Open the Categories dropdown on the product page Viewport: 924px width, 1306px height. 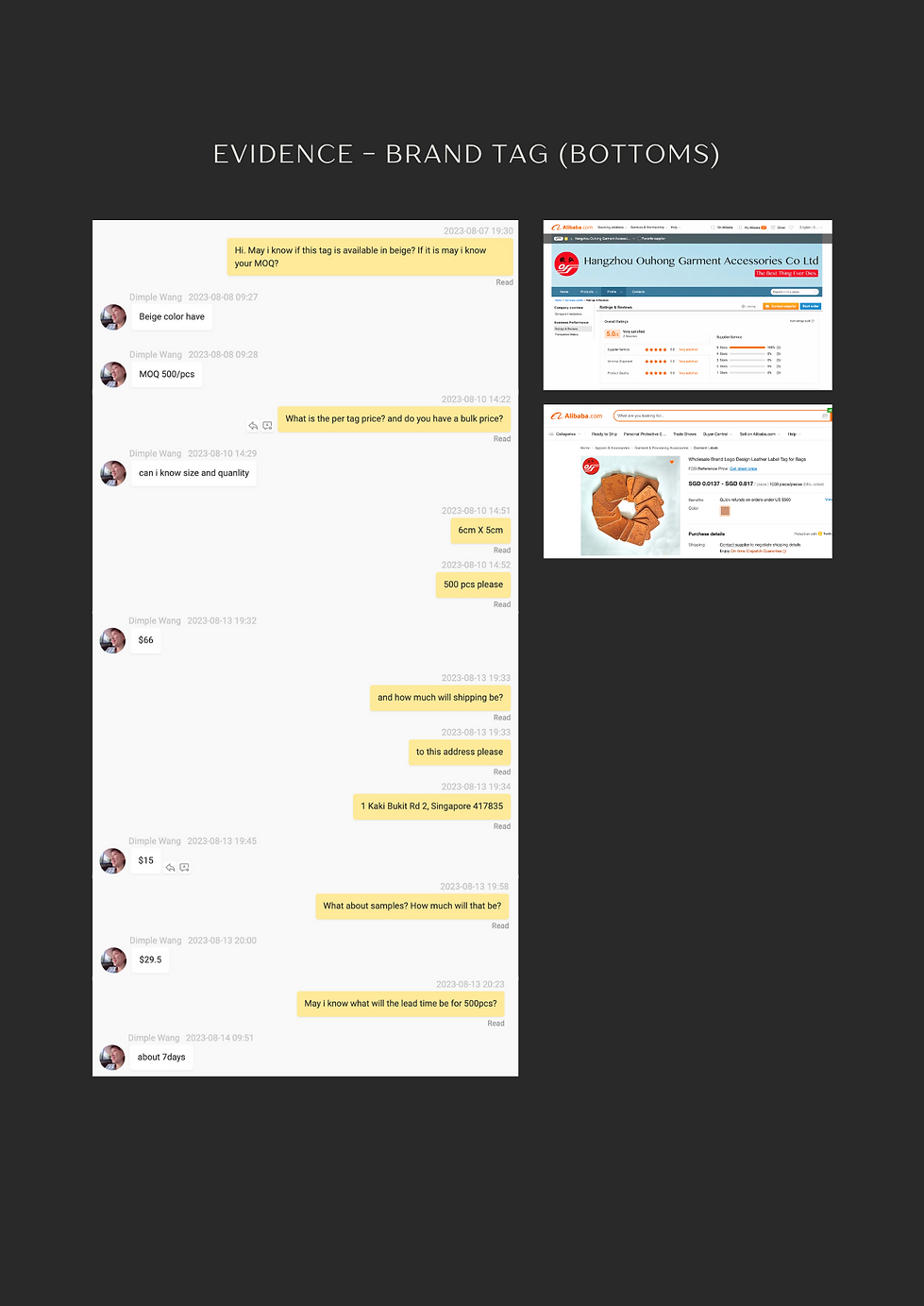tap(564, 434)
